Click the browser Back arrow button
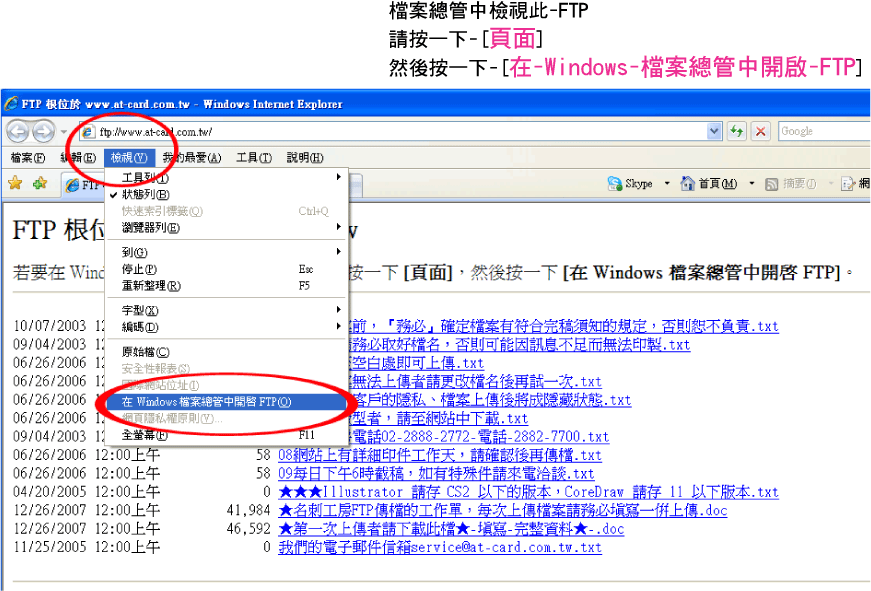This screenshot has width=871, height=591. (18, 132)
